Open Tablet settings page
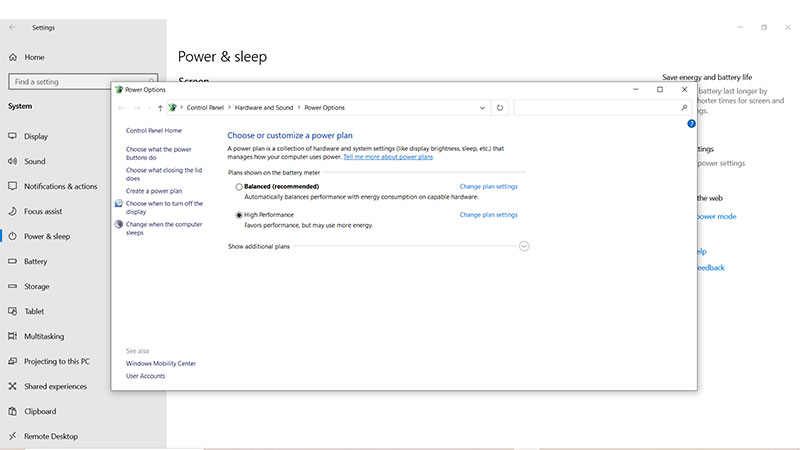 (x=34, y=311)
